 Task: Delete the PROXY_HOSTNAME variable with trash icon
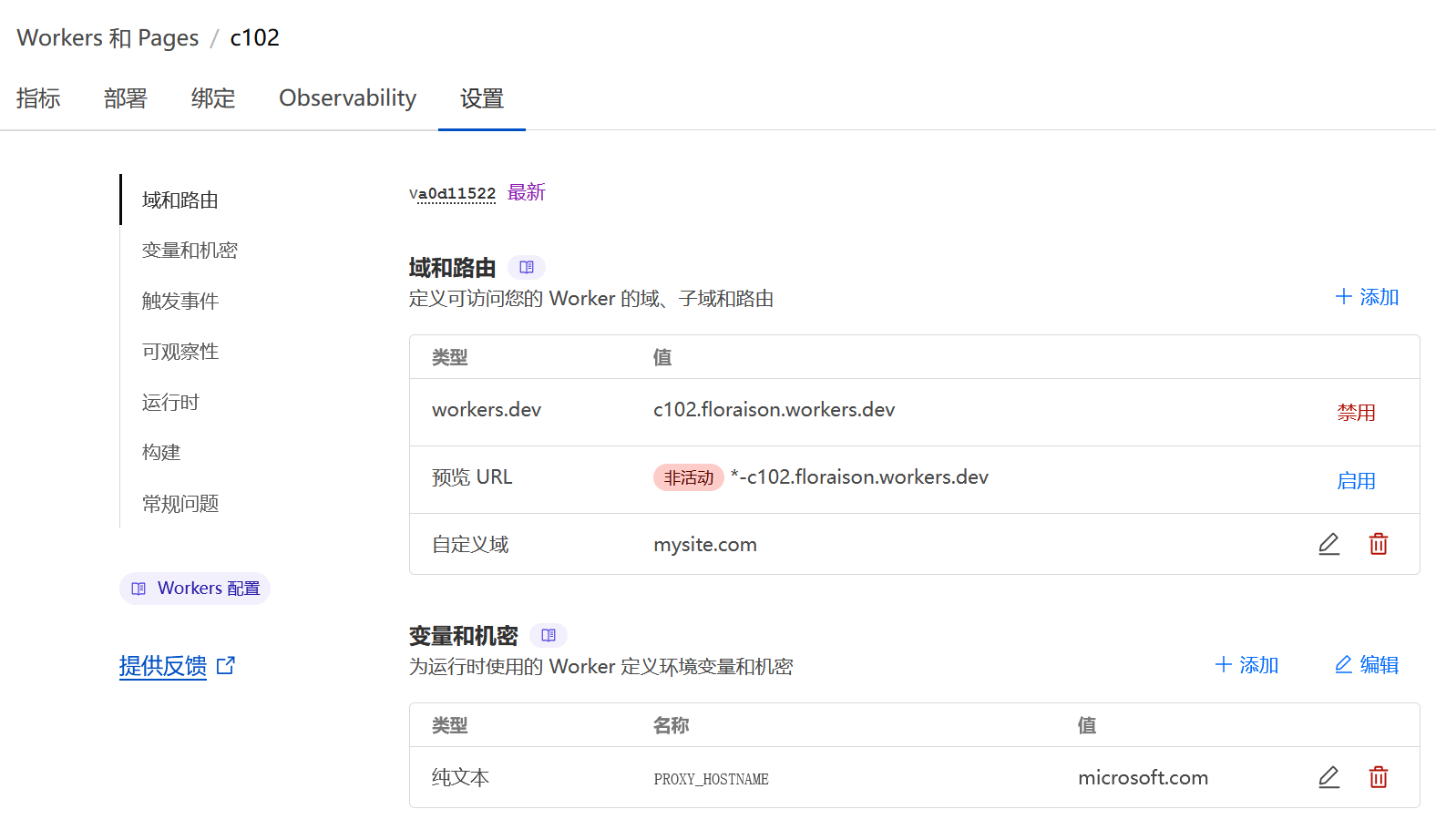tap(1378, 777)
